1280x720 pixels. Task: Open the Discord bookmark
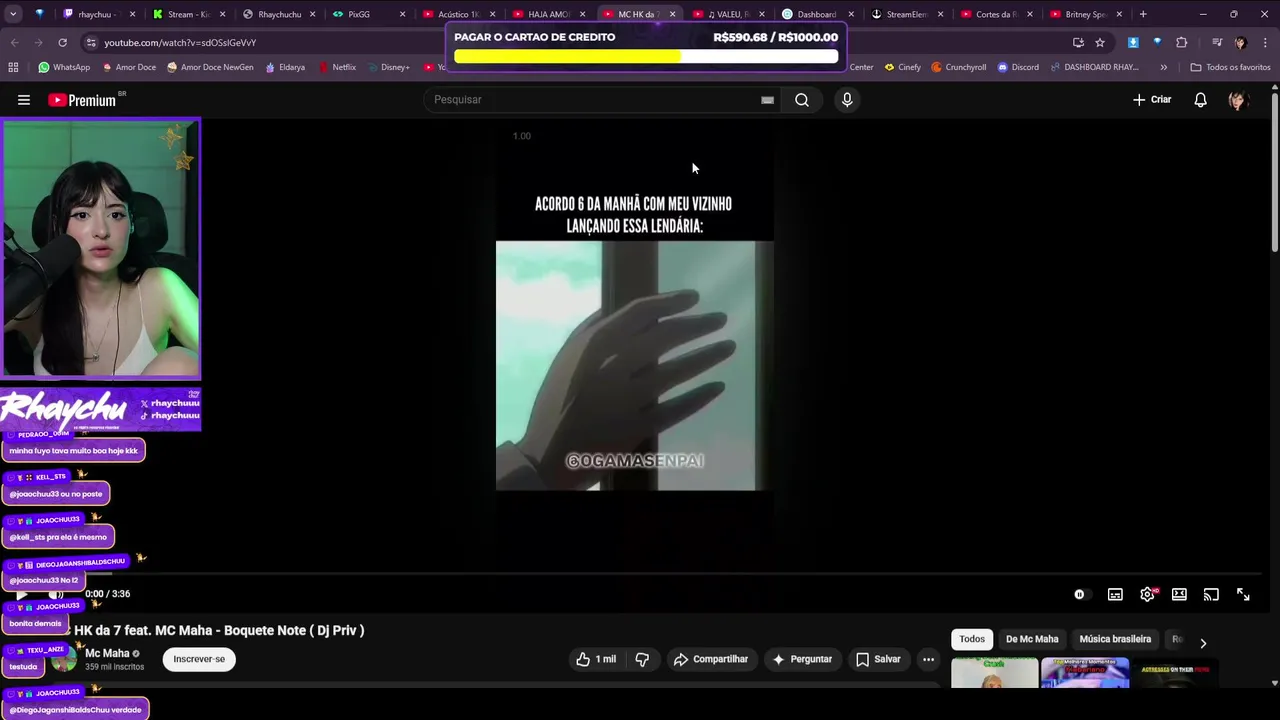1018,67
